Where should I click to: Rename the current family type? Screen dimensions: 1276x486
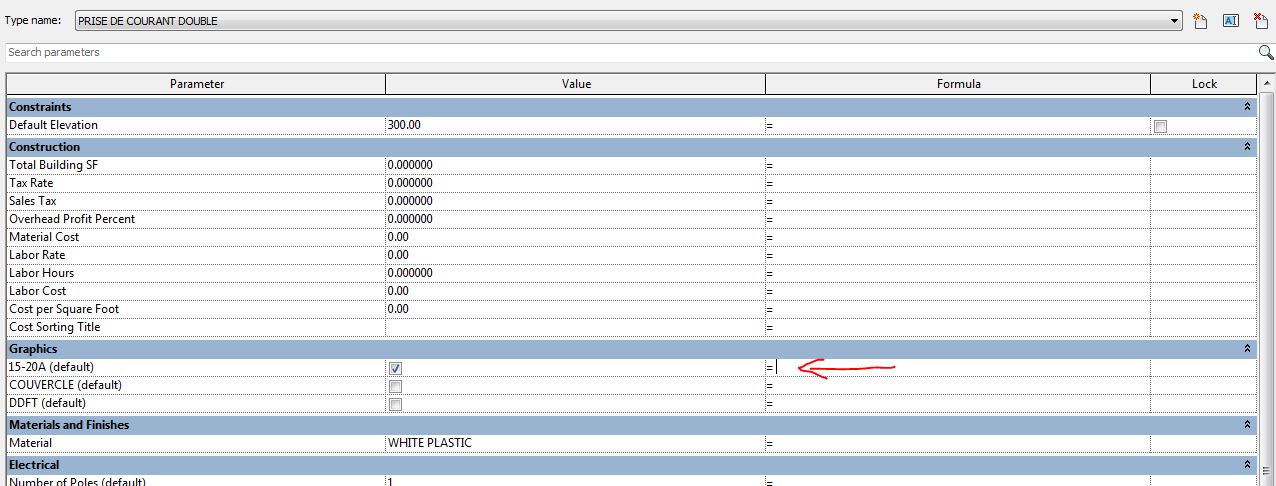click(x=1231, y=21)
